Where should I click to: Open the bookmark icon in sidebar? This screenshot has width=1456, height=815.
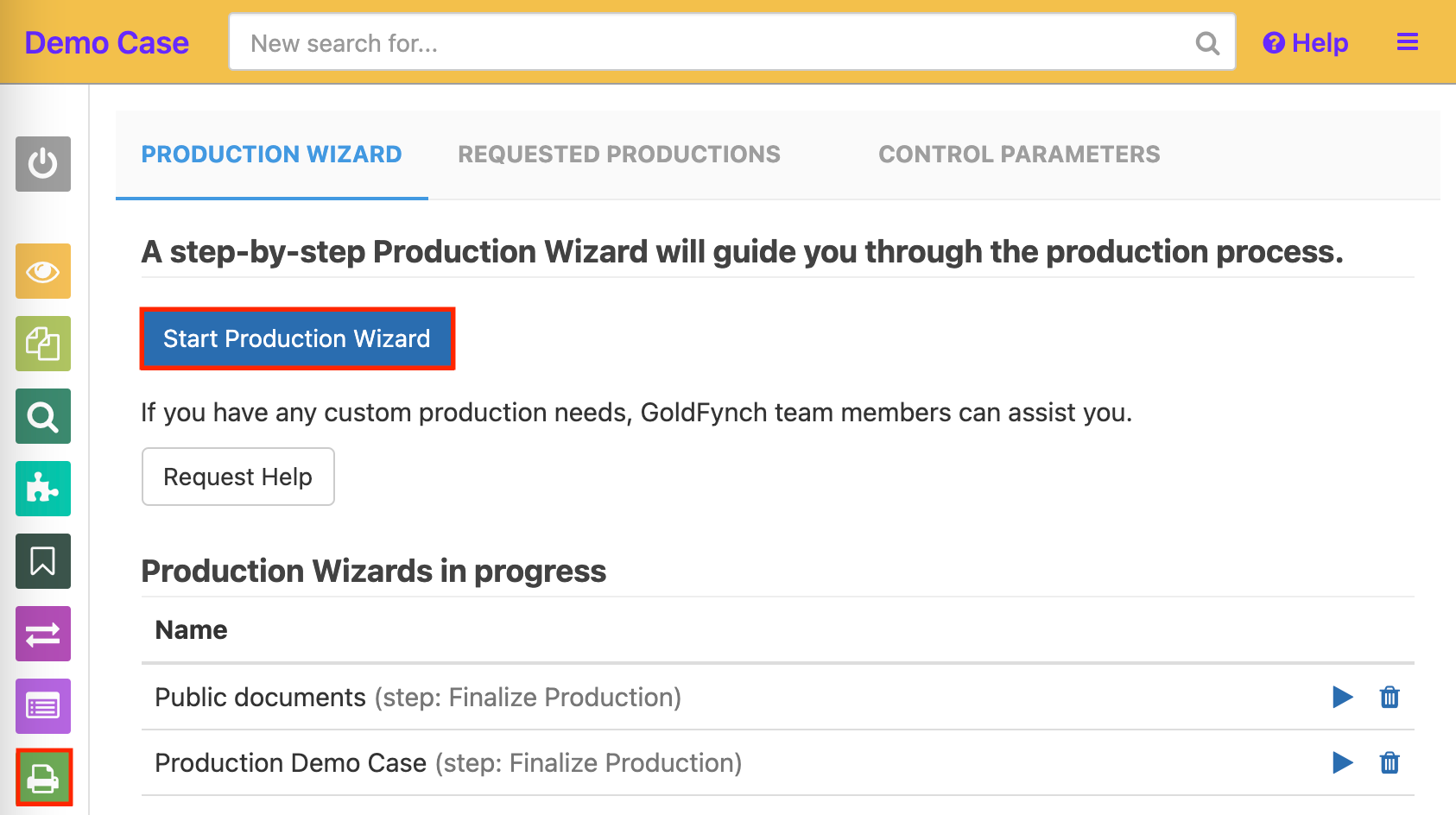click(x=43, y=561)
